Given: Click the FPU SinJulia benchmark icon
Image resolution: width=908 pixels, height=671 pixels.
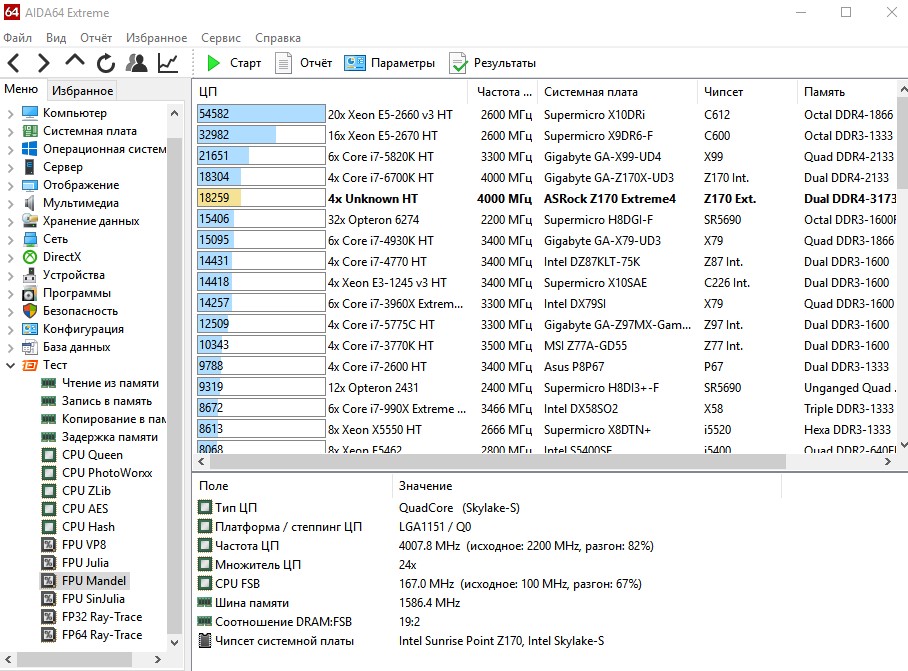Looking at the screenshot, I should tap(49, 599).
